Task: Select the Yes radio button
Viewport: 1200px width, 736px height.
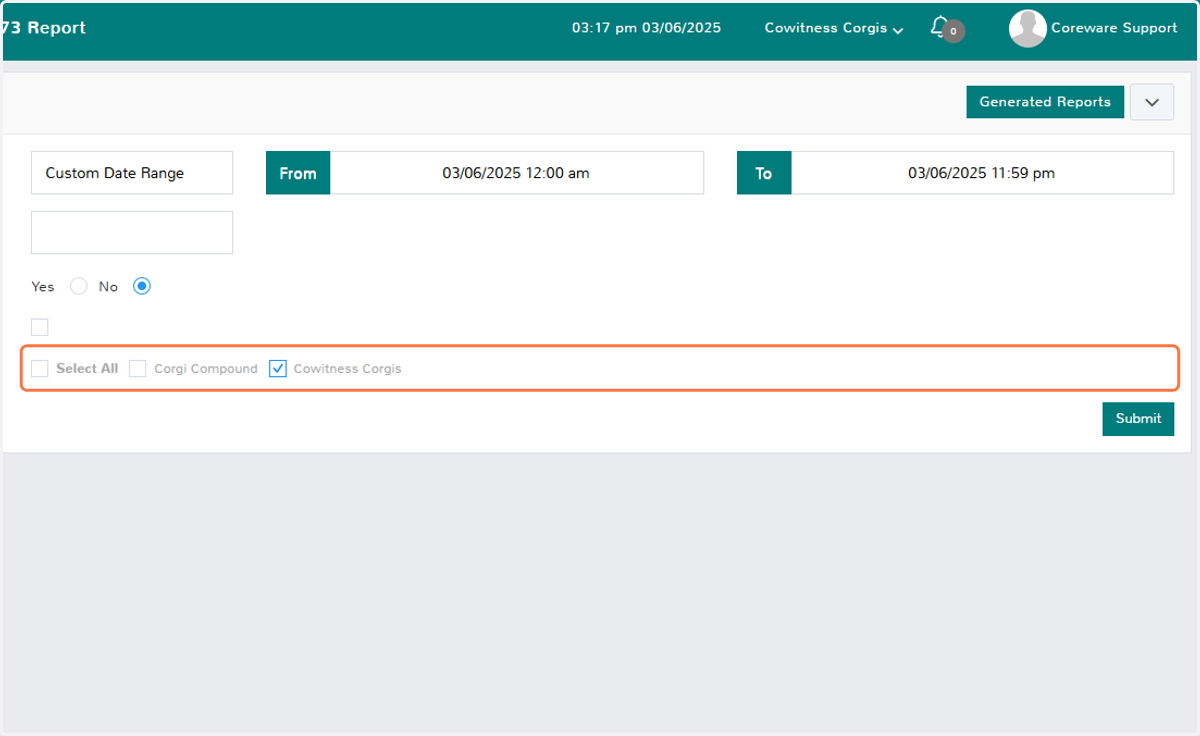Action: point(79,286)
